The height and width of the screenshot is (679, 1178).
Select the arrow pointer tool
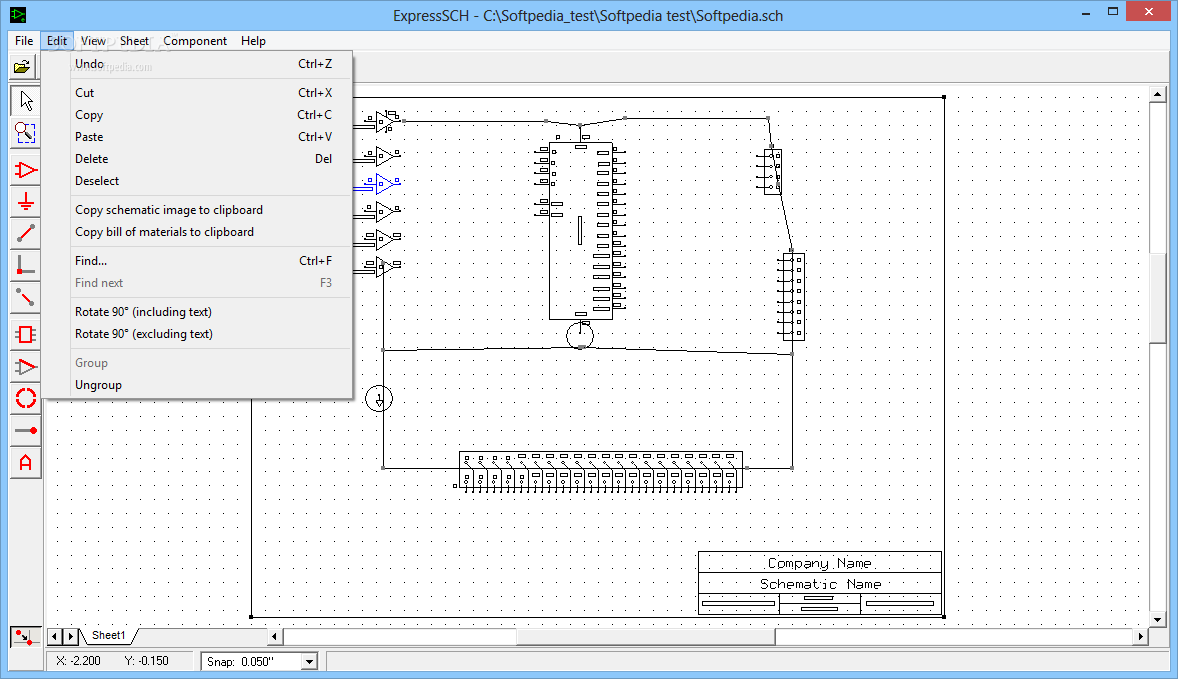[26, 101]
